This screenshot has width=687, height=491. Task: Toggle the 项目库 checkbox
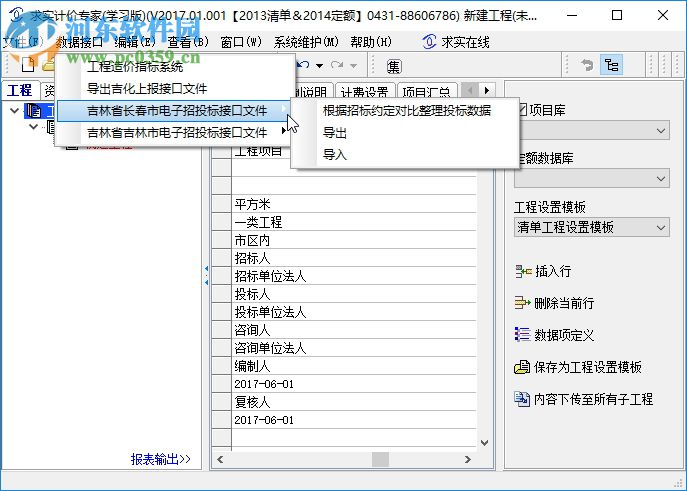522,110
